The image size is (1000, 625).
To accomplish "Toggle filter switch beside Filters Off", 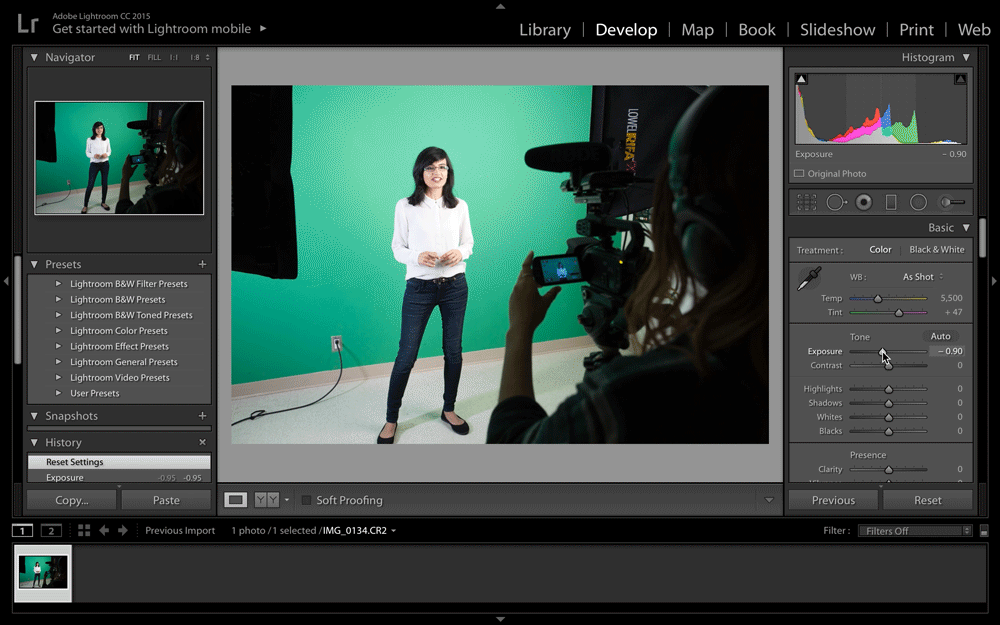I will tap(984, 531).
